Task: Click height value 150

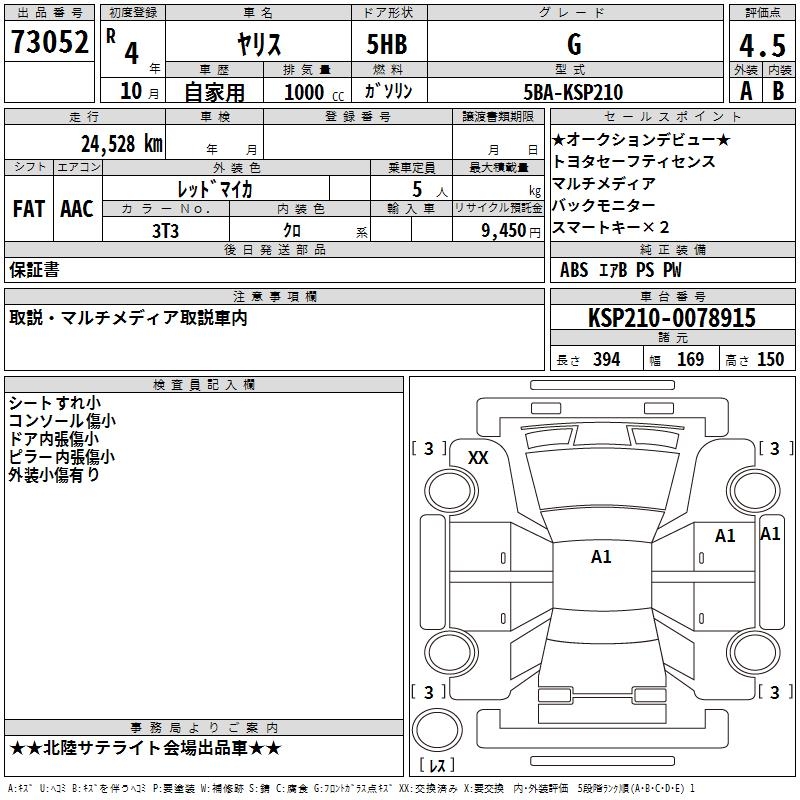Action: pyautogui.click(x=770, y=359)
